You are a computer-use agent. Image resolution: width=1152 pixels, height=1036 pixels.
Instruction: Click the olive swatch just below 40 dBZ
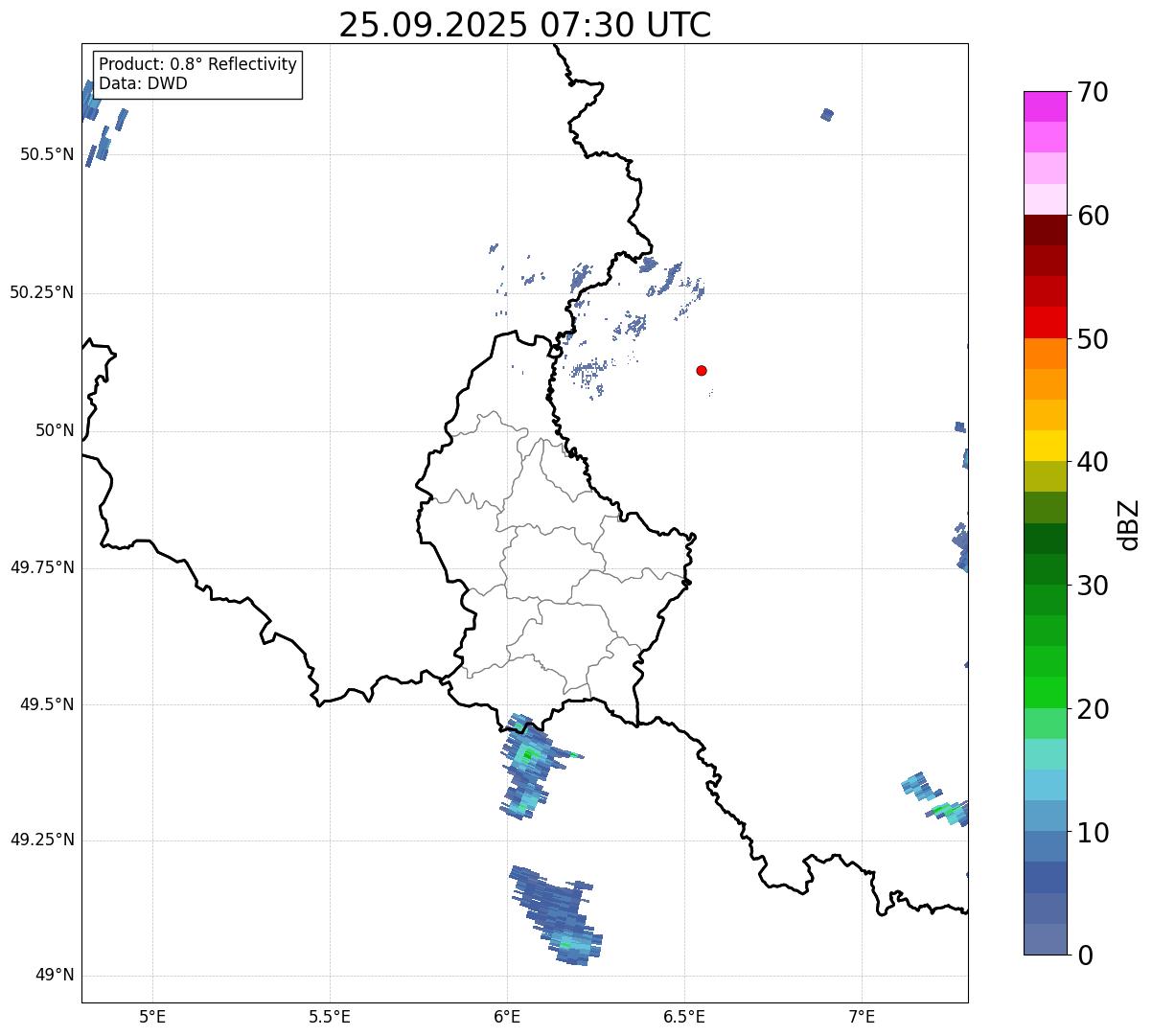[1045, 476]
